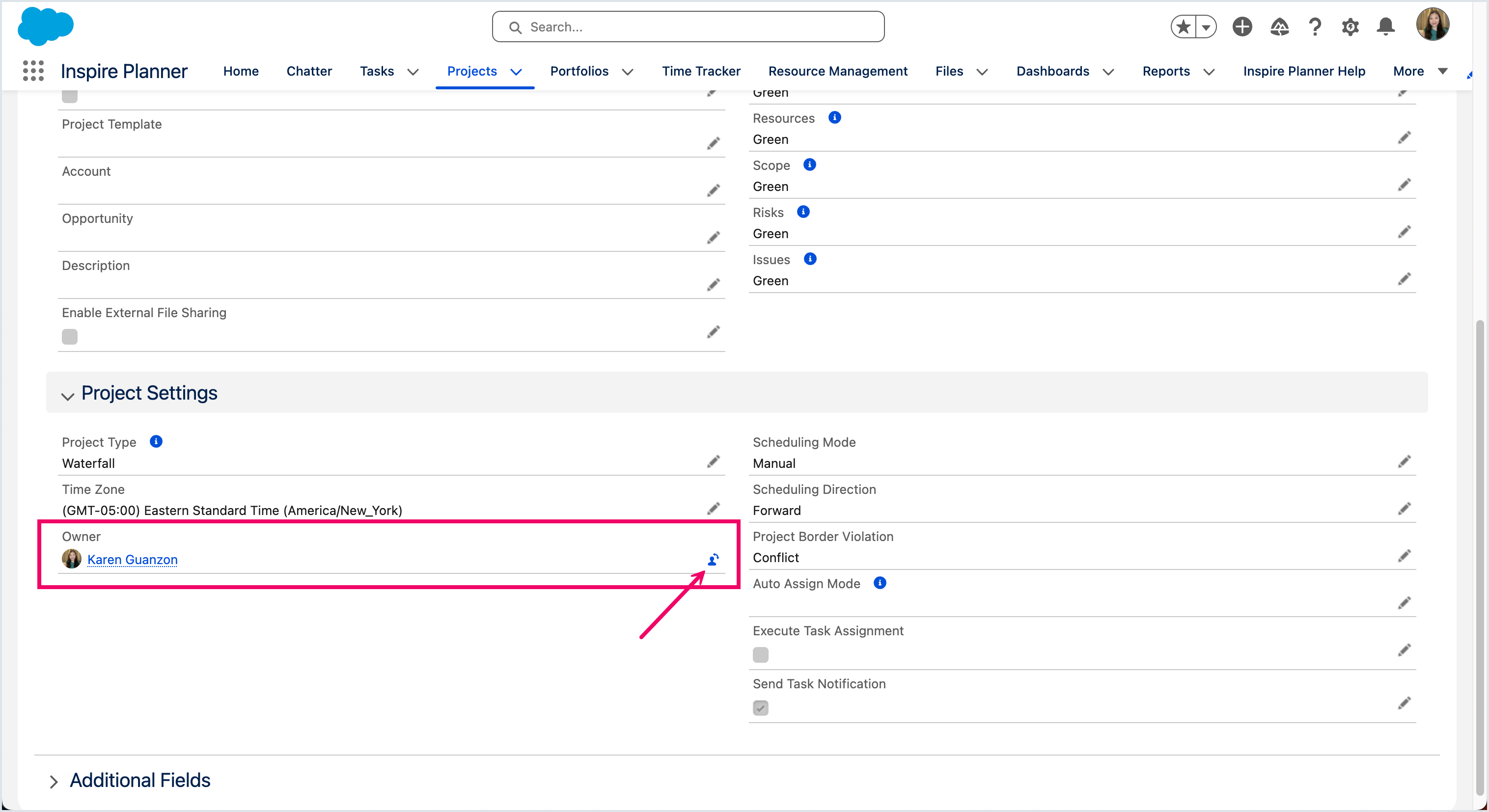Edit the Time Zone pencil icon
The height and width of the screenshot is (812, 1489).
[x=713, y=509]
